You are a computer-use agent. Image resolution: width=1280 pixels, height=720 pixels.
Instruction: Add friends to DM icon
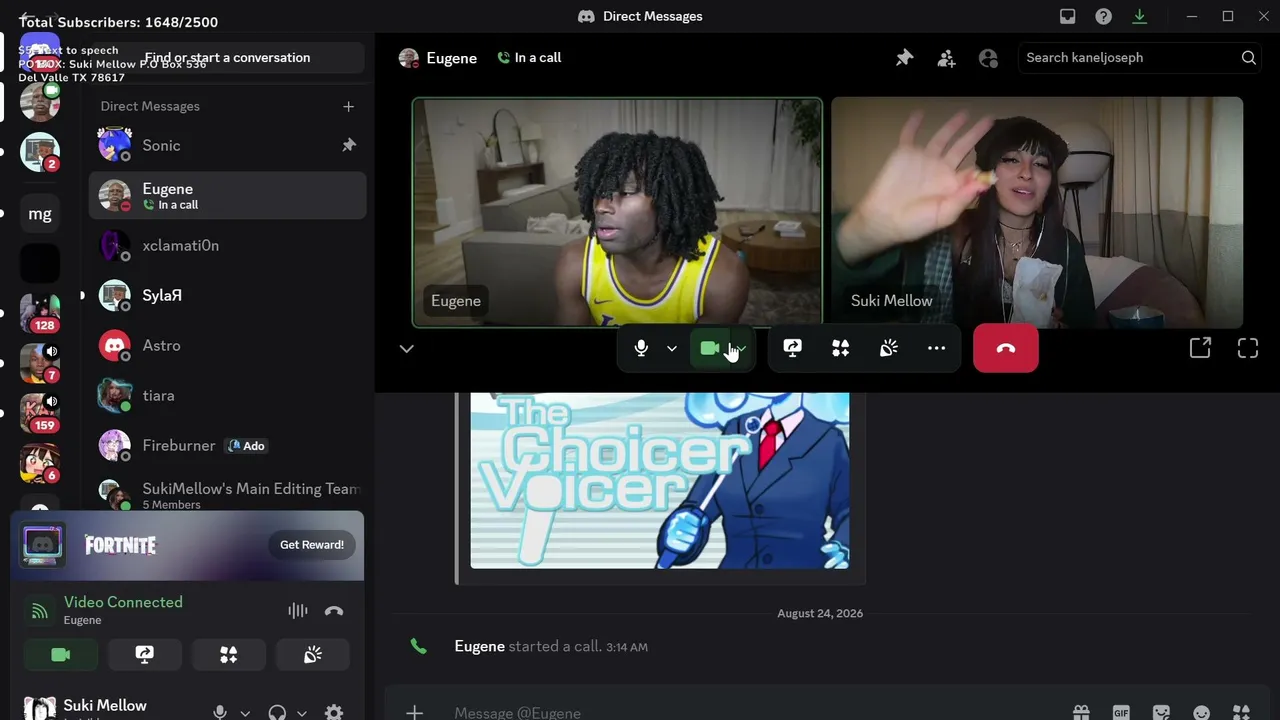[x=946, y=58]
